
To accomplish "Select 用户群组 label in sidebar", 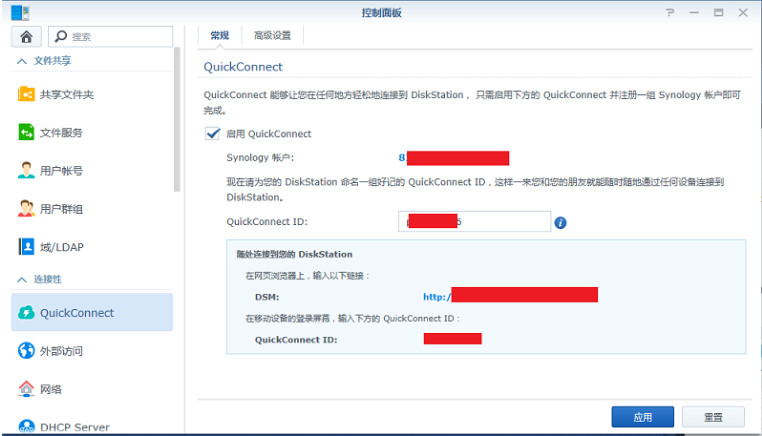I will pyautogui.click(x=61, y=209).
